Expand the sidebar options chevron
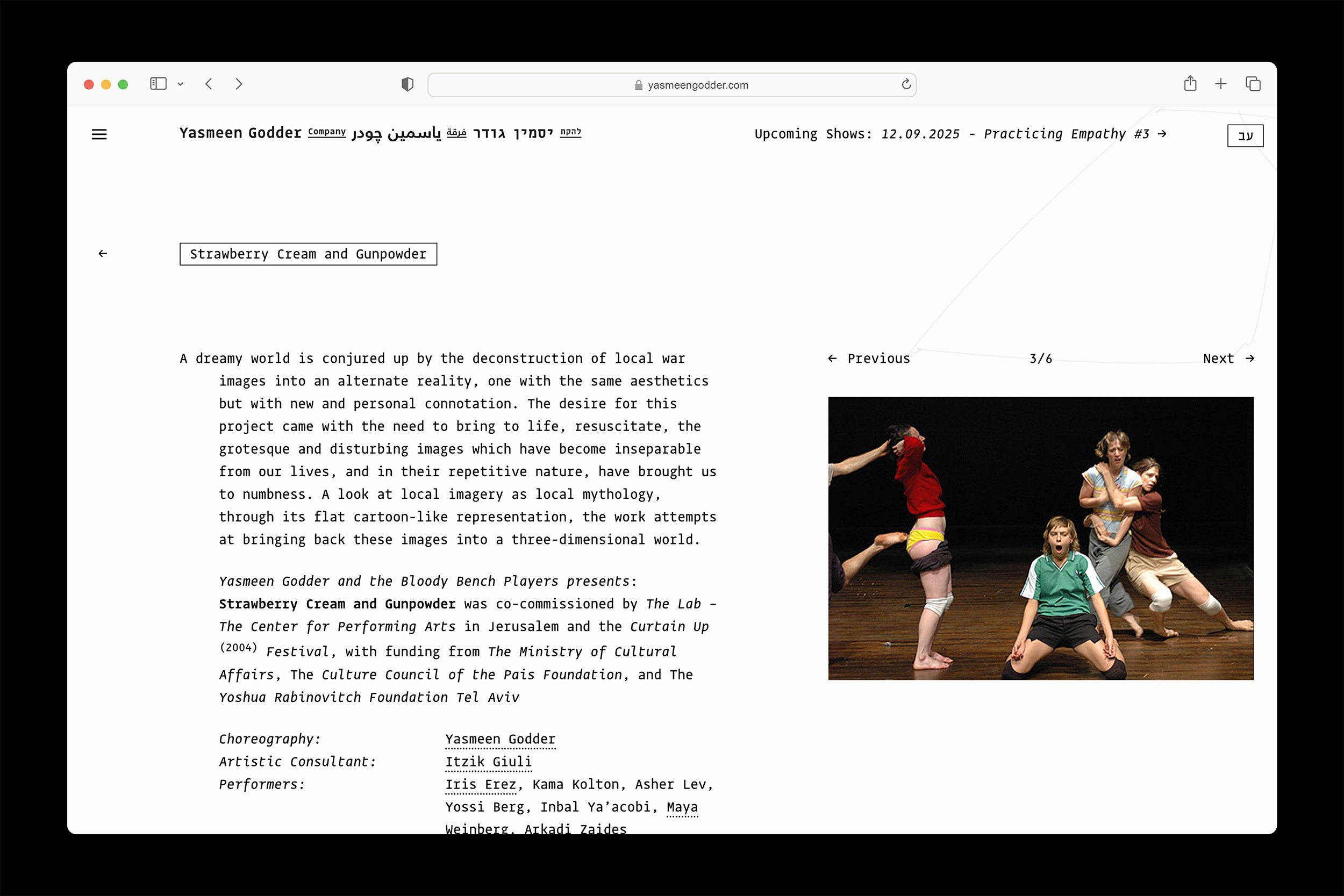 pyautogui.click(x=181, y=84)
